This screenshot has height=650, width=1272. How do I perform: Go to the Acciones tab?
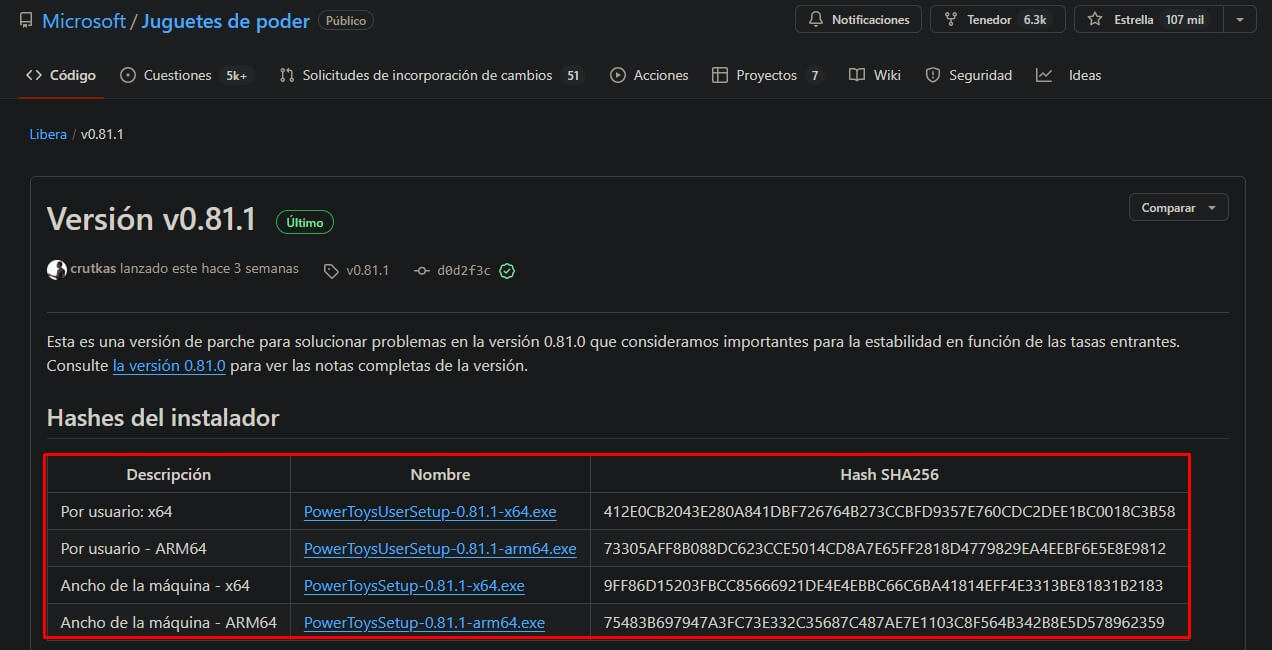coord(649,75)
